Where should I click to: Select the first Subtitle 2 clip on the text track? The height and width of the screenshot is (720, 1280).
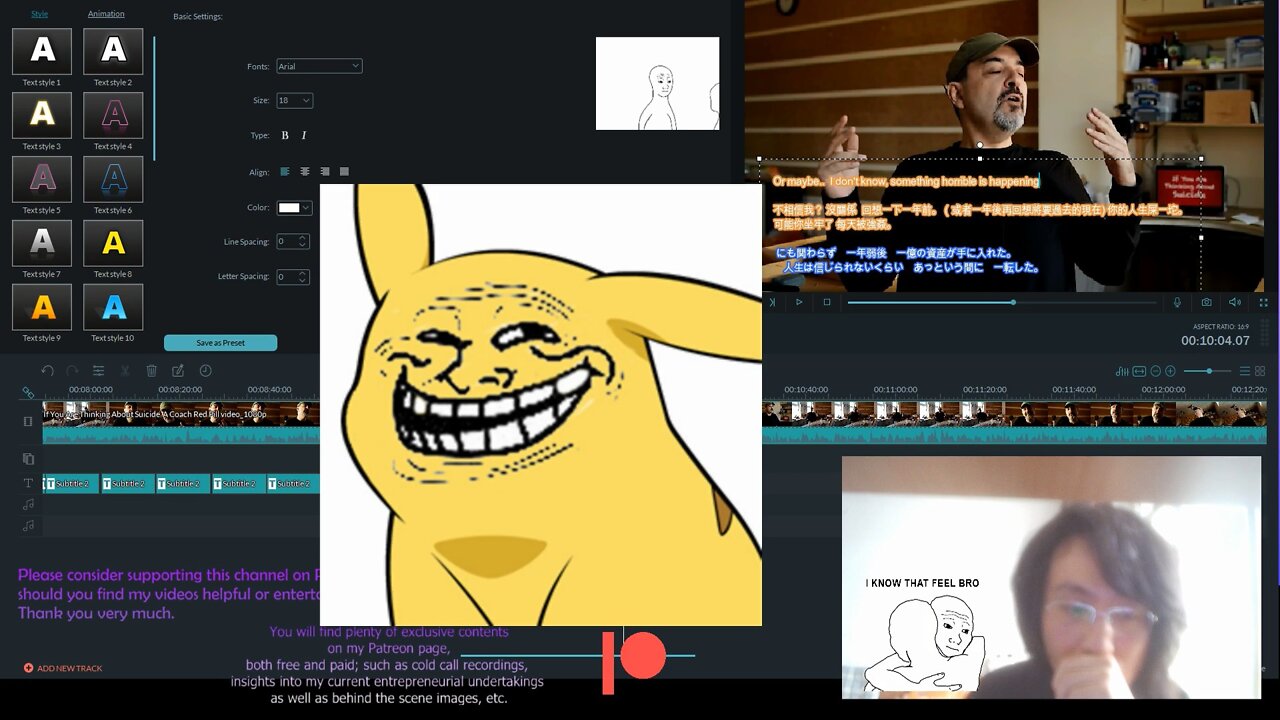click(70, 484)
